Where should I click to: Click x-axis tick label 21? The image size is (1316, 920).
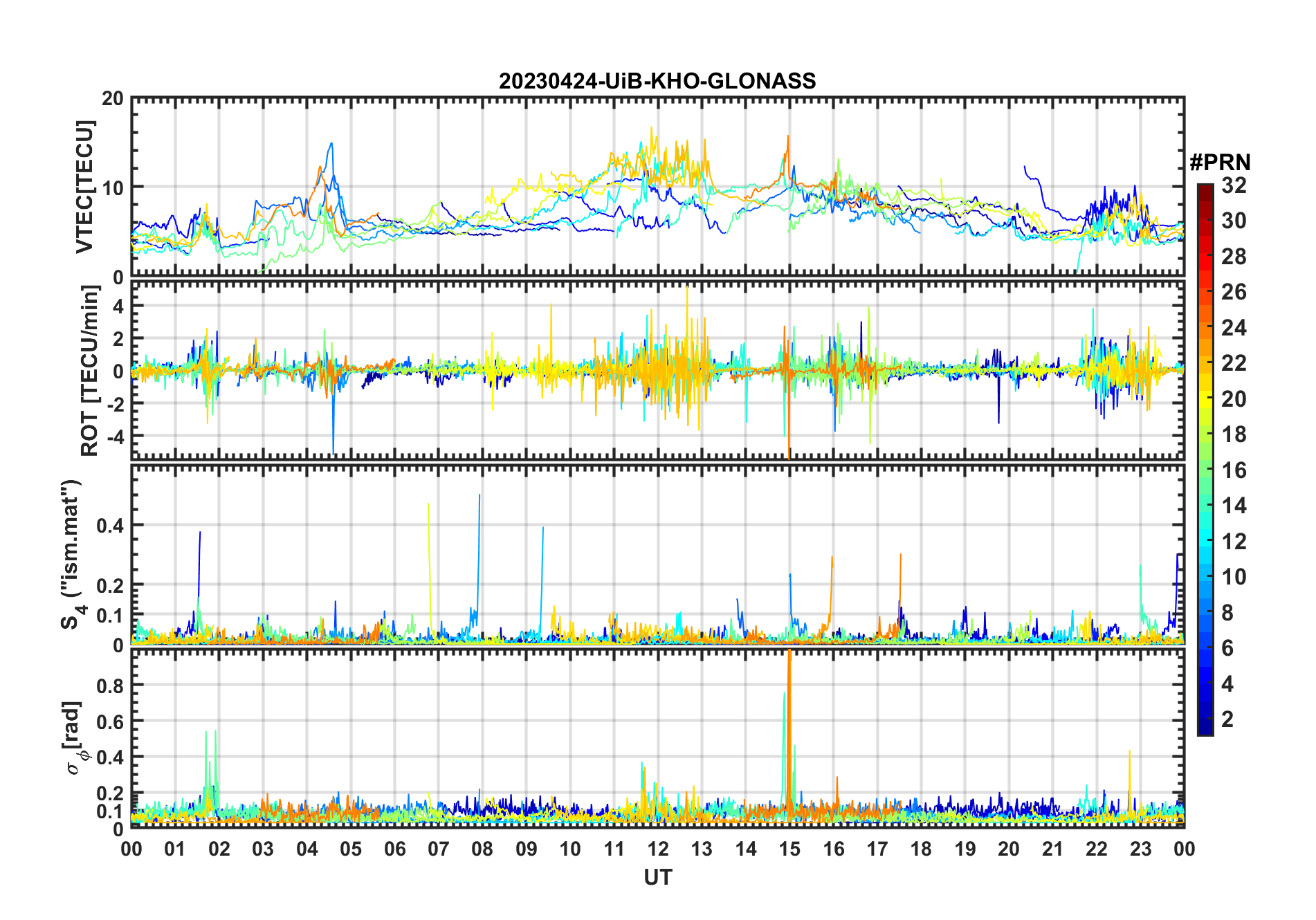tap(1052, 849)
